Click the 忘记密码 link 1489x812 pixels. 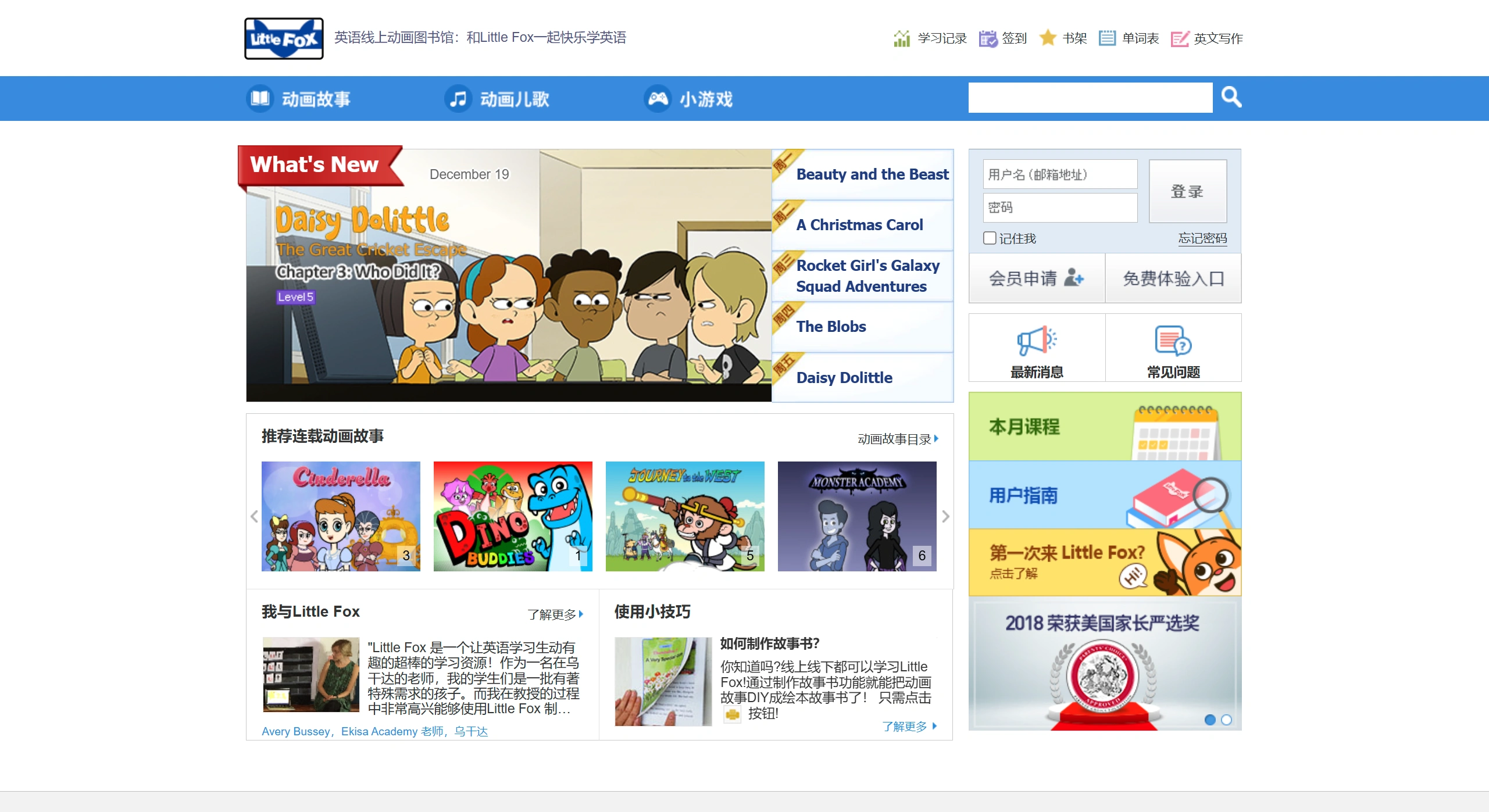(x=1202, y=238)
